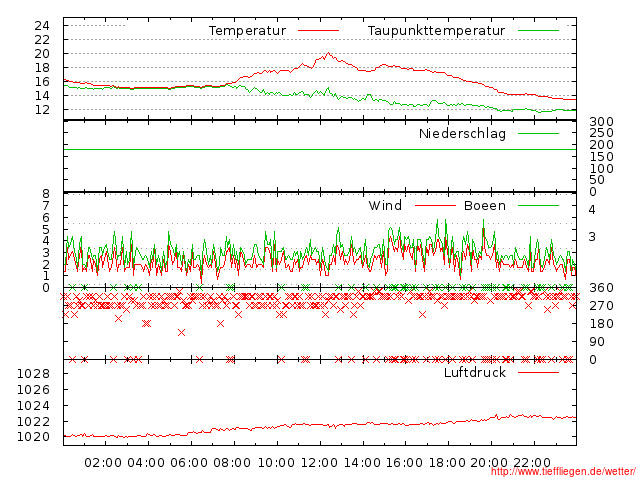Click the 22 temperature axis value
640x480 pixels.
coord(42,40)
